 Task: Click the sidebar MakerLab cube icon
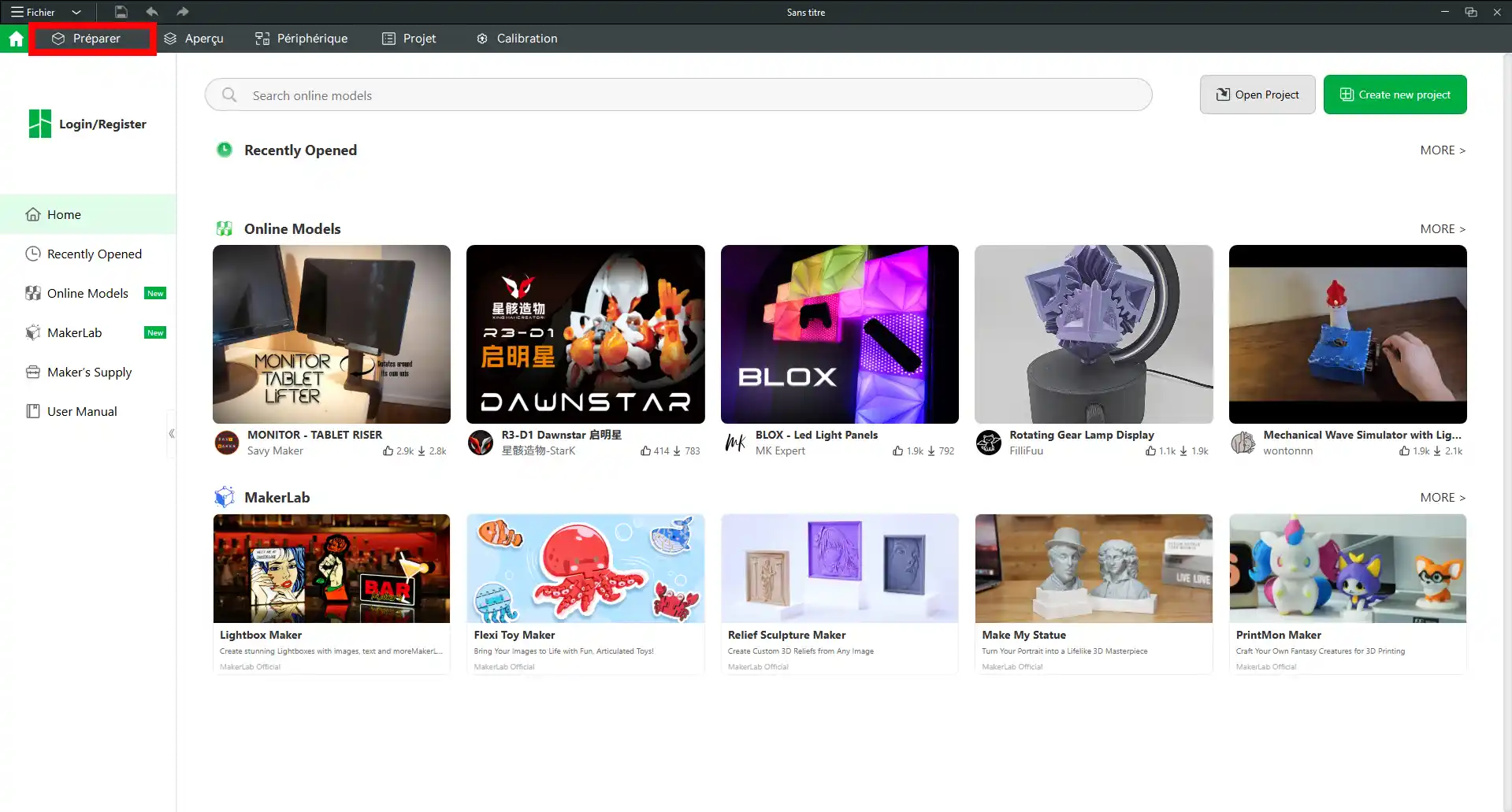click(x=33, y=332)
